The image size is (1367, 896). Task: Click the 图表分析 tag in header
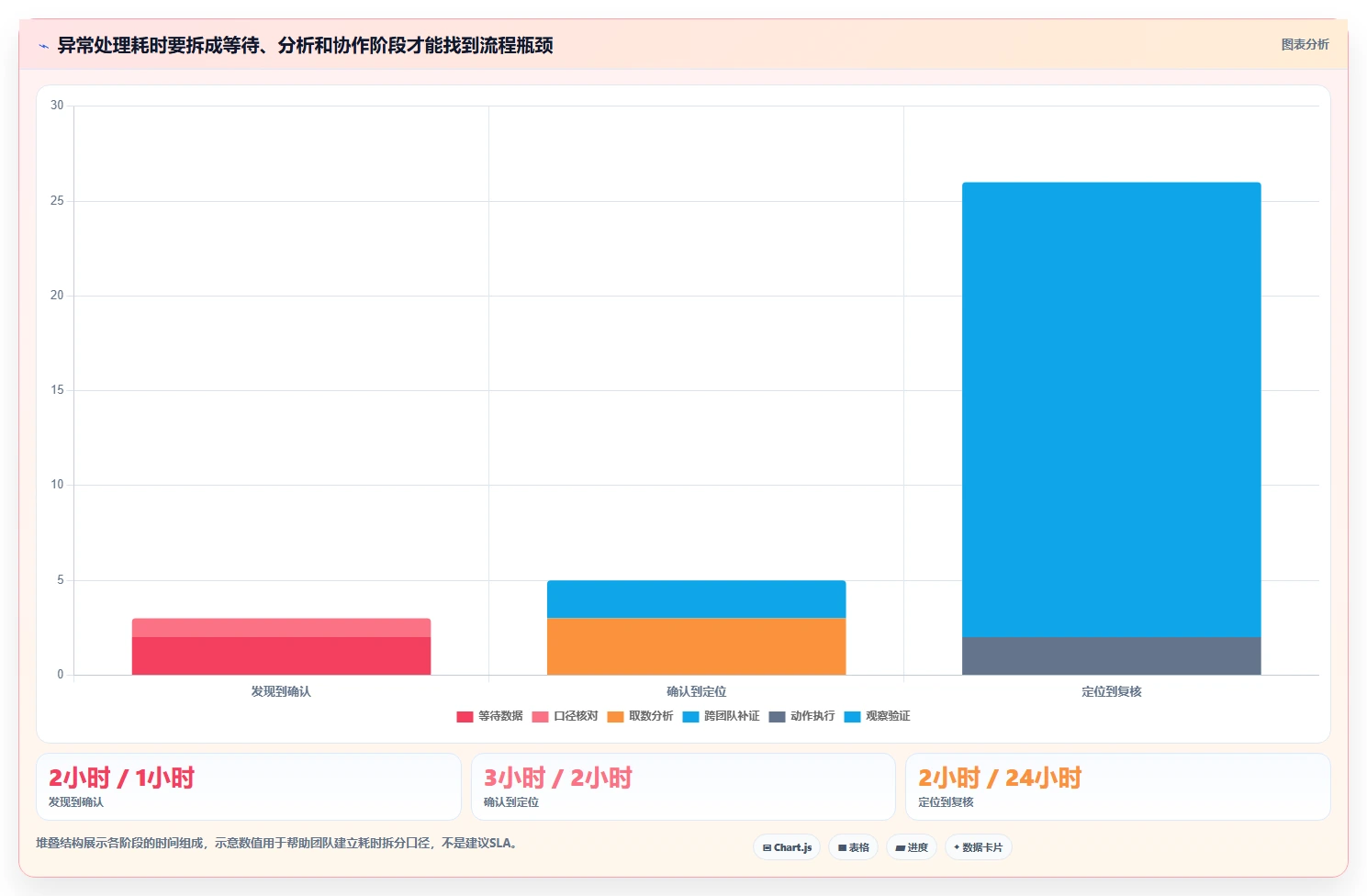[1305, 44]
